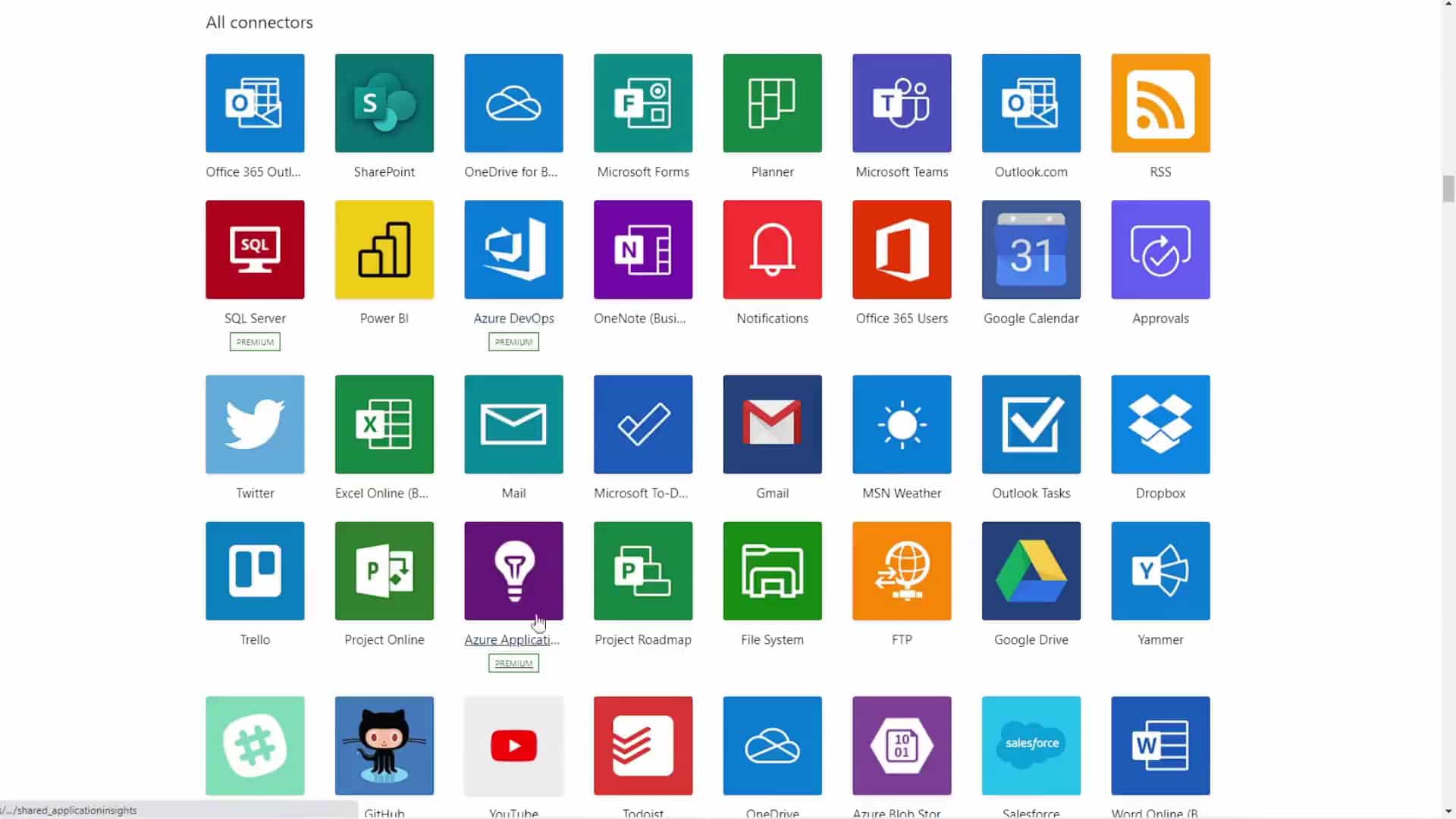Open the Azure DevOps premium connector

(513, 249)
